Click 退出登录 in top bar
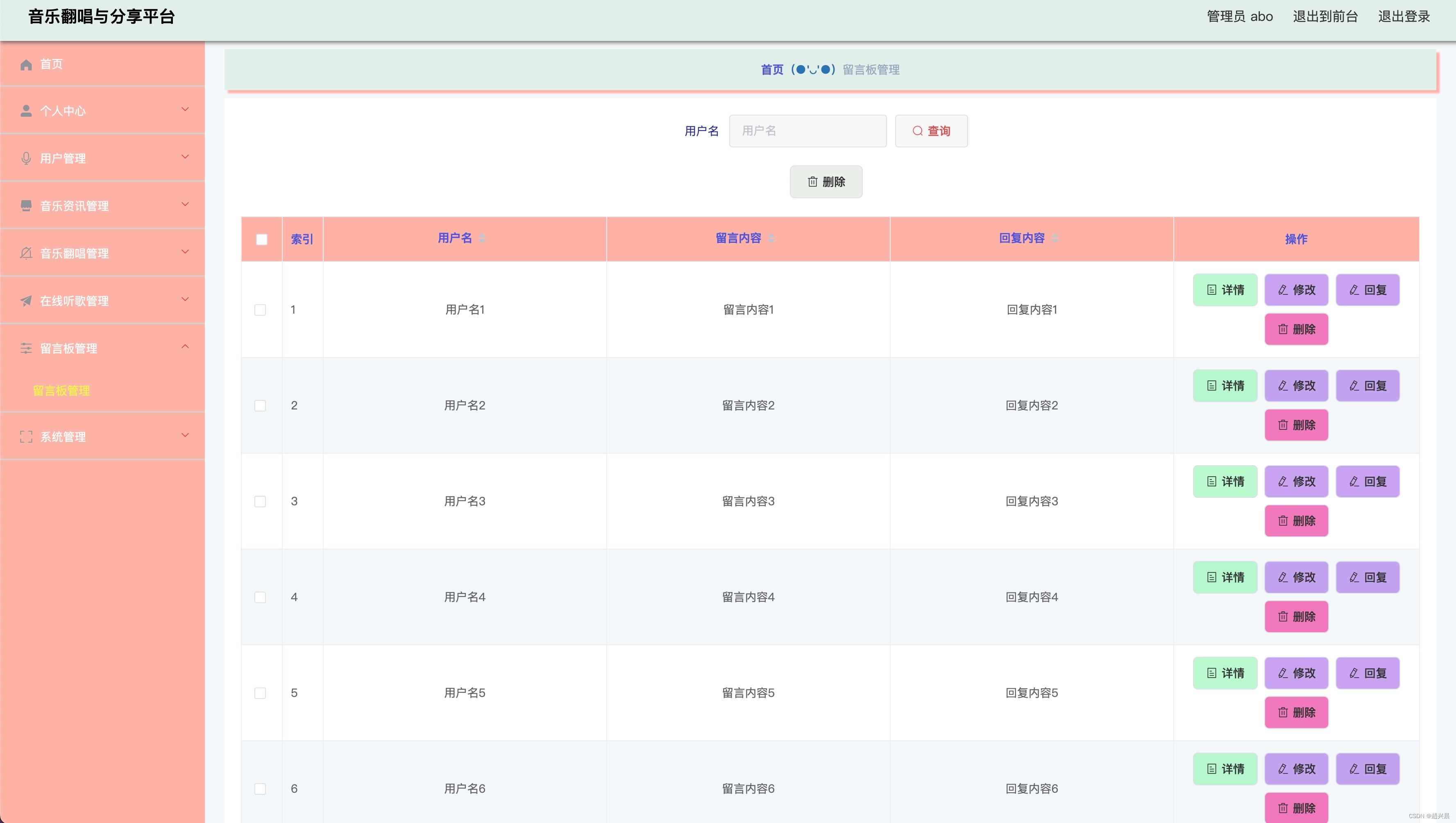Viewport: 1456px width, 823px height. [x=1404, y=16]
